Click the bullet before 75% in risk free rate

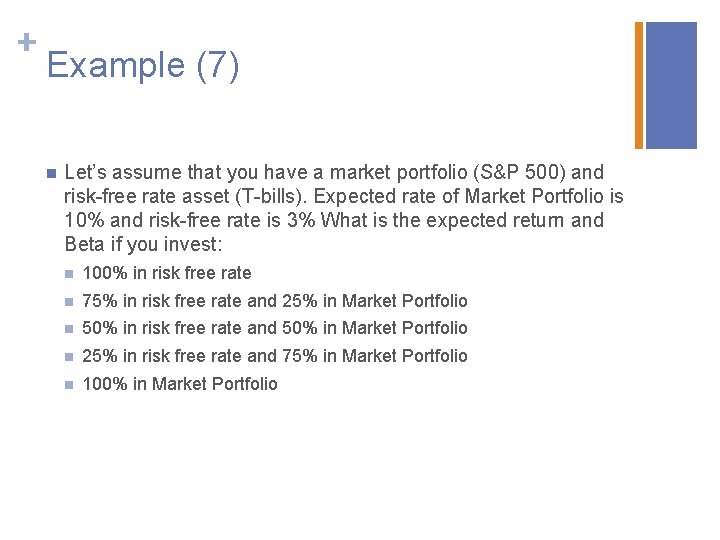tap(69, 301)
